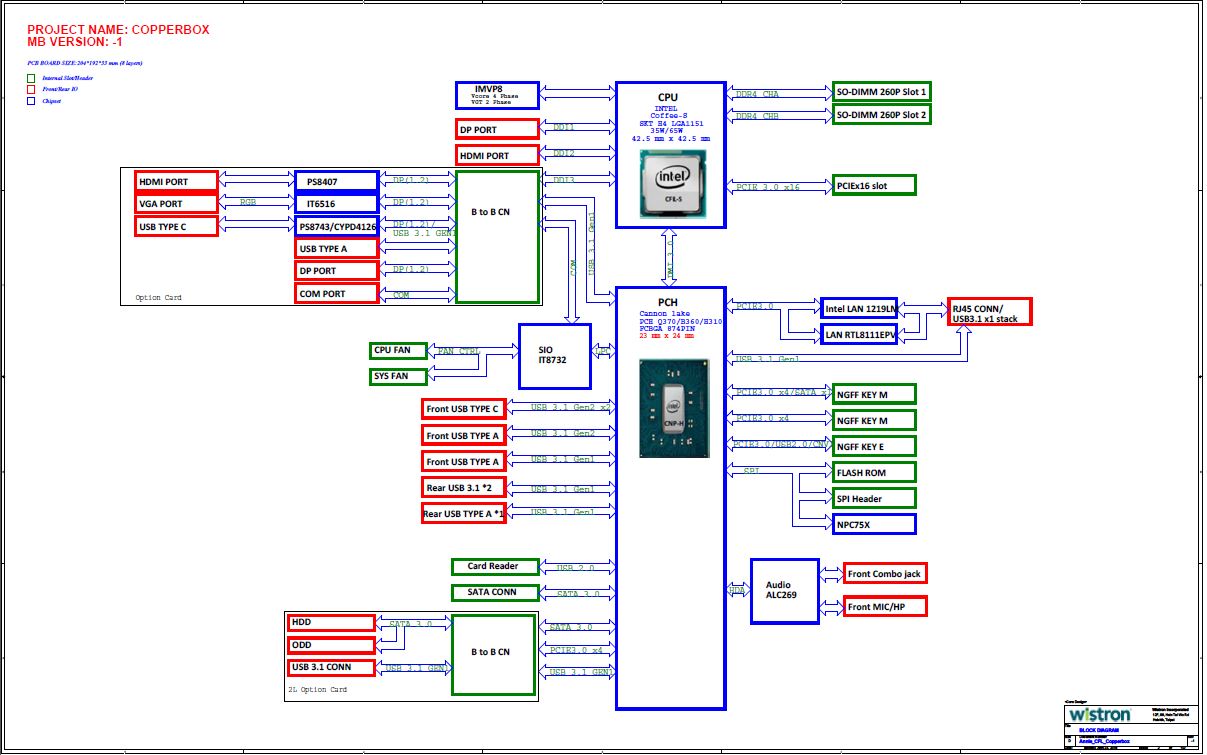Click the SYS FAN block
The image size is (1207, 755).
[398, 376]
